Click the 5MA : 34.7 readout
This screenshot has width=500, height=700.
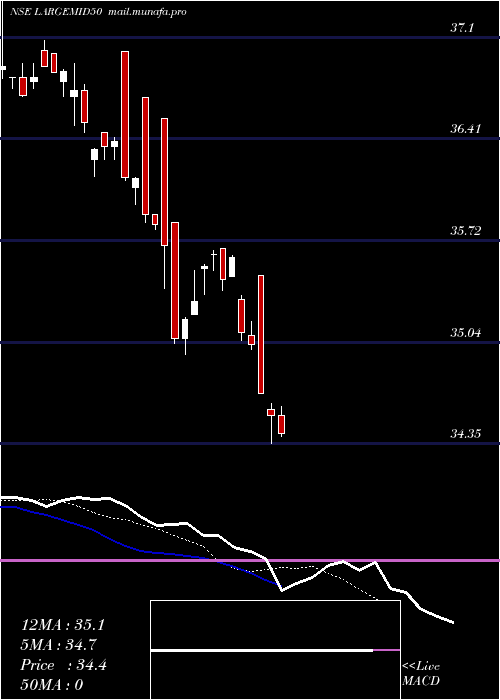pos(59,645)
